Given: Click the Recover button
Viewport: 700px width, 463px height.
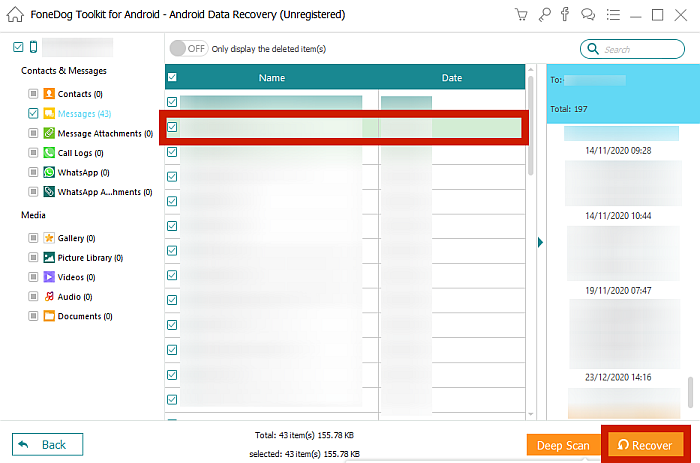Looking at the screenshot, I should [x=646, y=445].
